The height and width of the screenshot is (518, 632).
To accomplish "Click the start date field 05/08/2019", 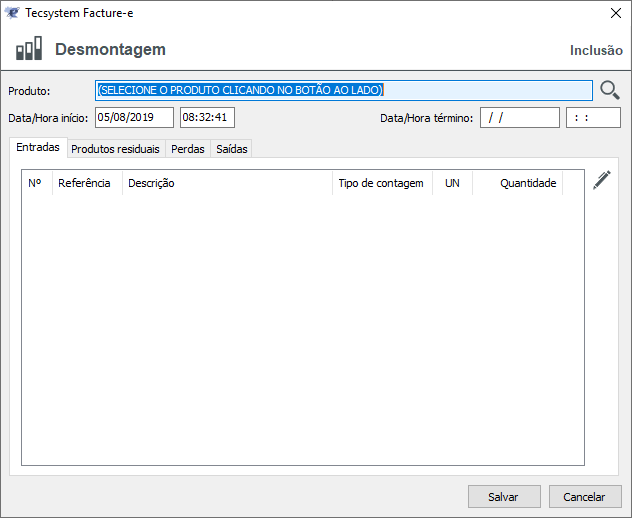I will click(x=134, y=117).
